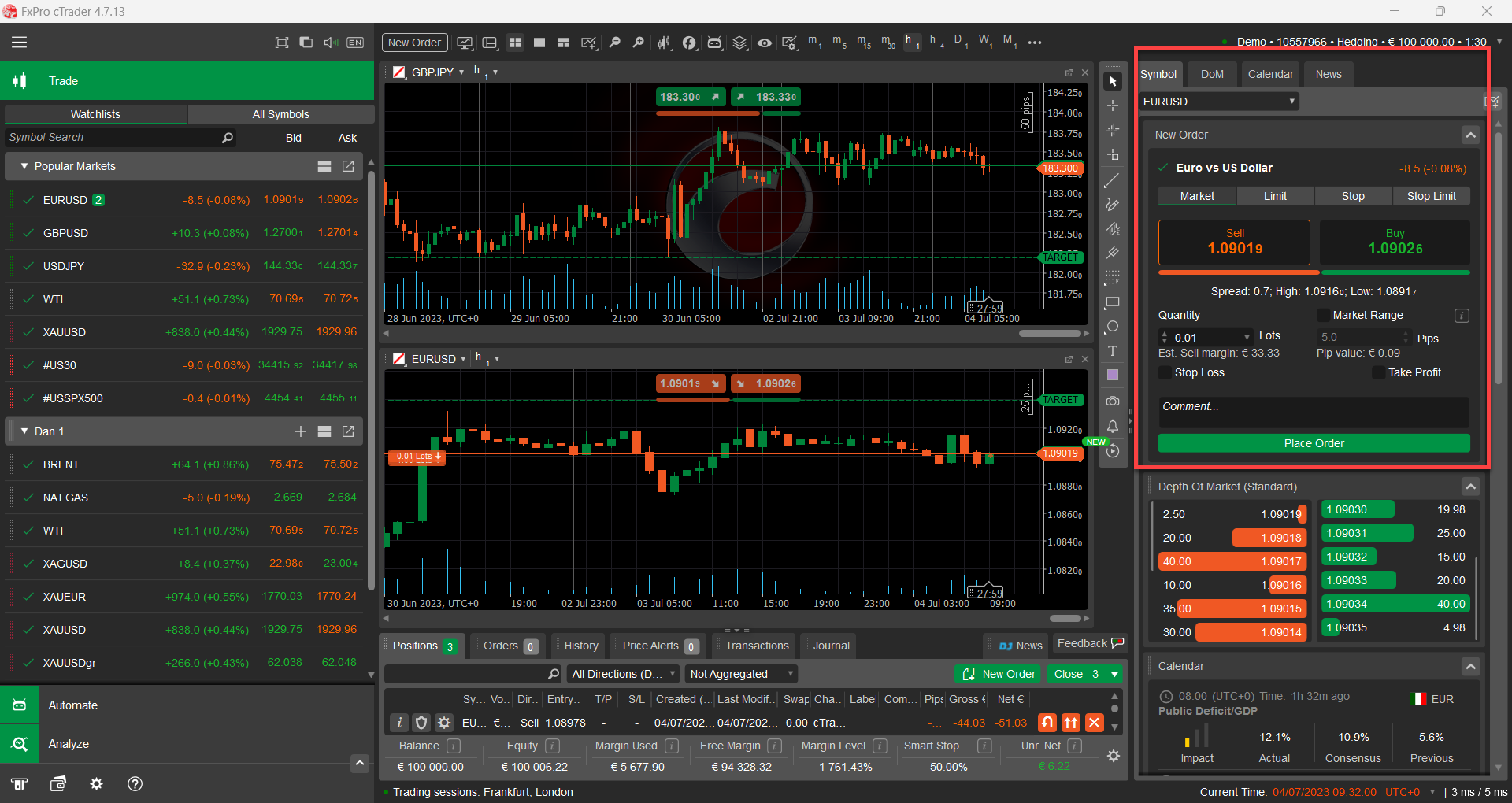
Task: Pick the purple drawing color swatch
Action: point(1112,376)
